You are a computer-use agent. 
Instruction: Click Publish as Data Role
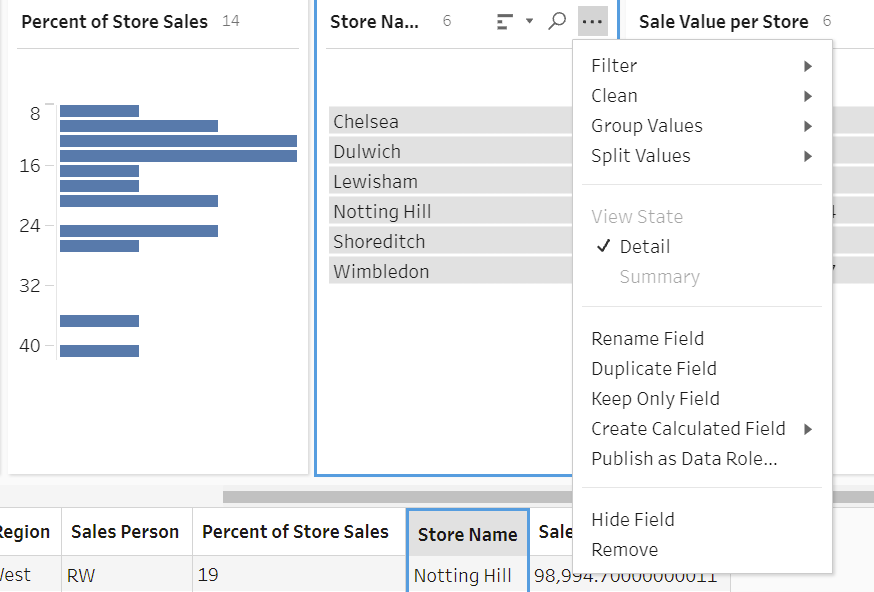coord(684,459)
